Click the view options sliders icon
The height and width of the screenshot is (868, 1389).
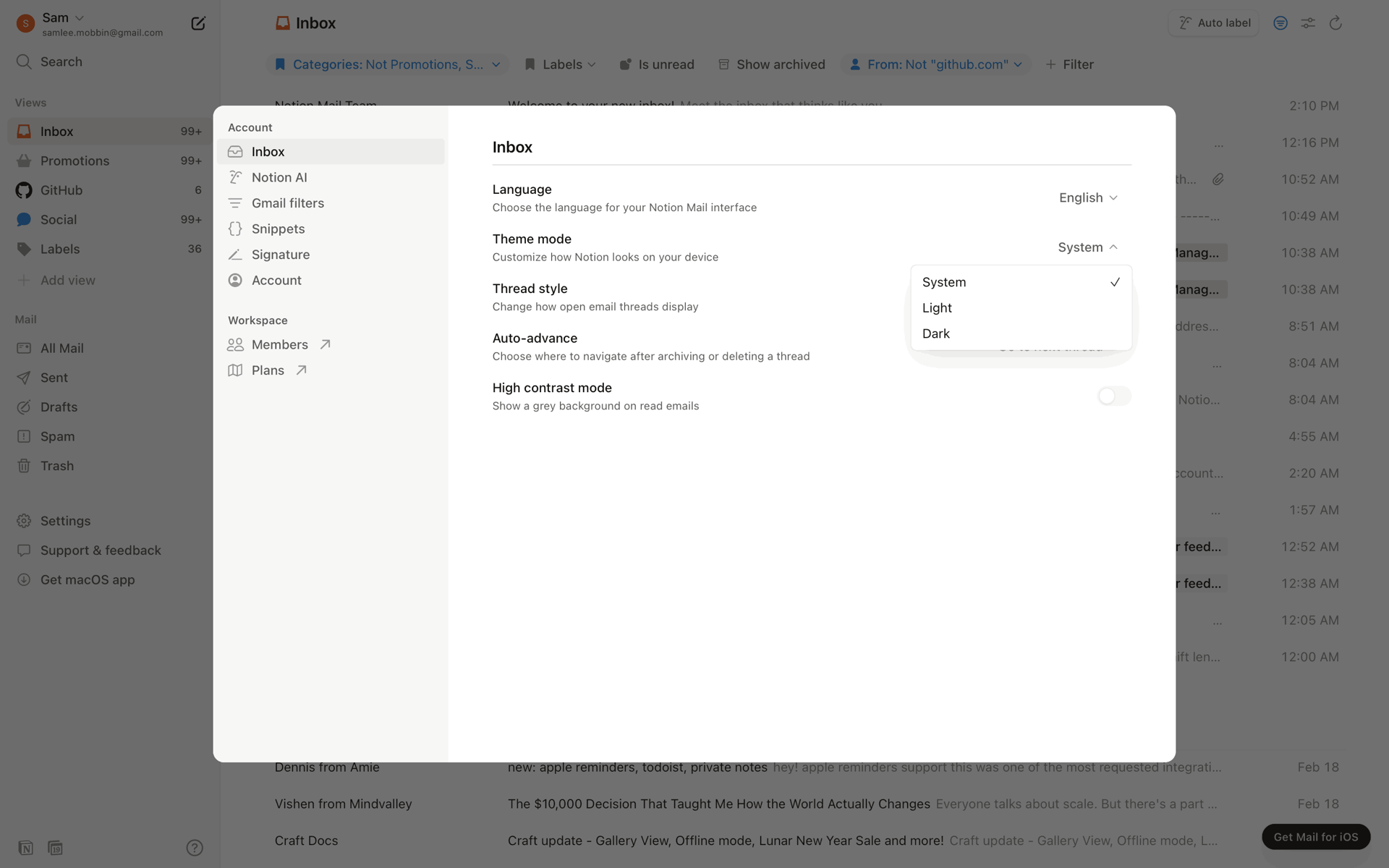[1308, 23]
